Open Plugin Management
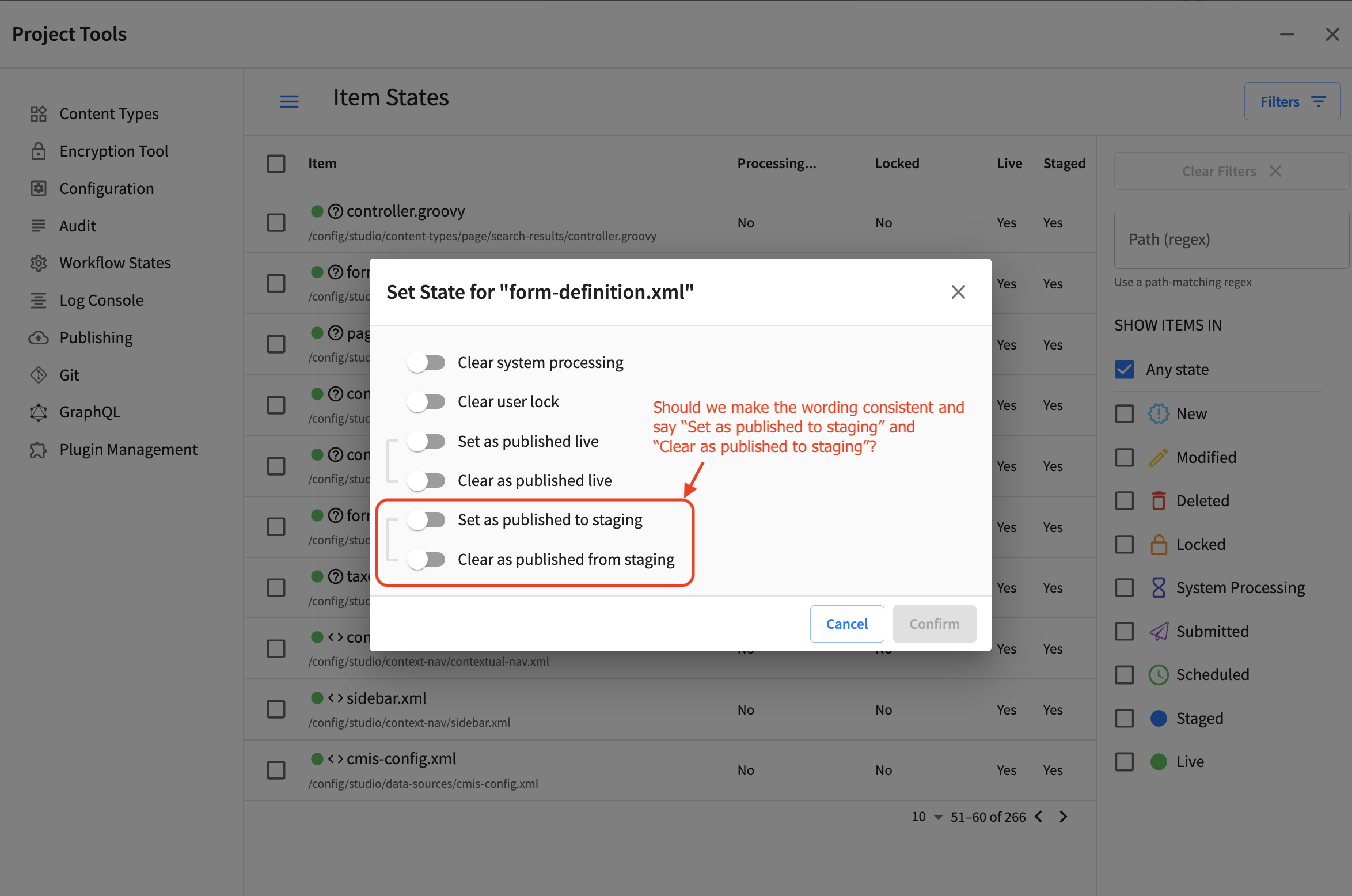The image size is (1352, 896). click(128, 449)
